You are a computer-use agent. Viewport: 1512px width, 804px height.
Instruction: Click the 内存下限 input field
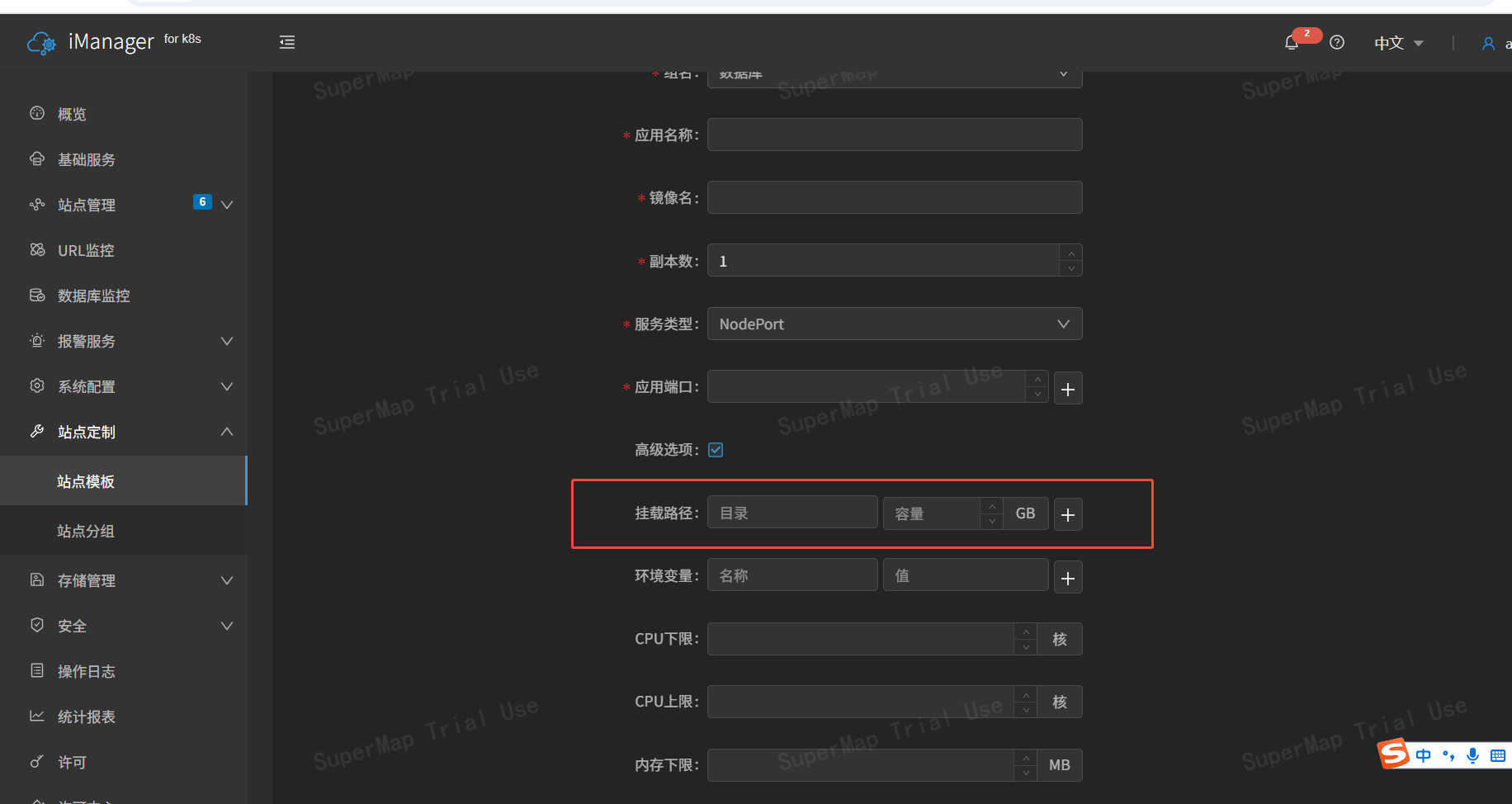861,765
